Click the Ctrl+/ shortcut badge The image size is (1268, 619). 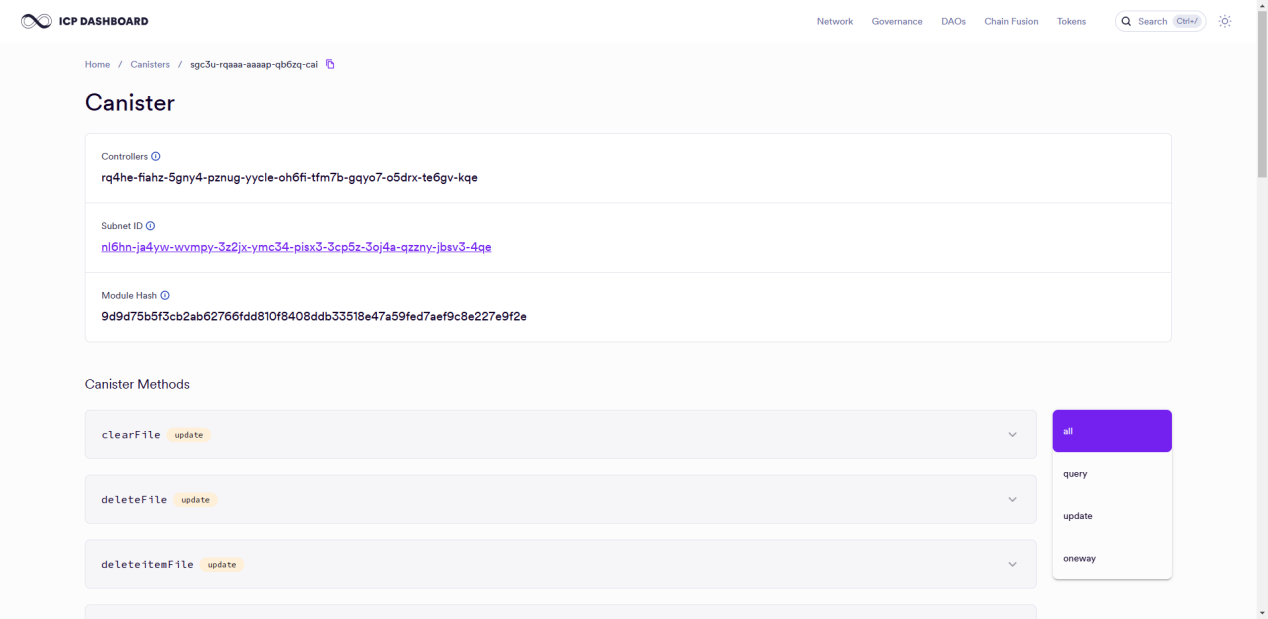[x=1187, y=21]
